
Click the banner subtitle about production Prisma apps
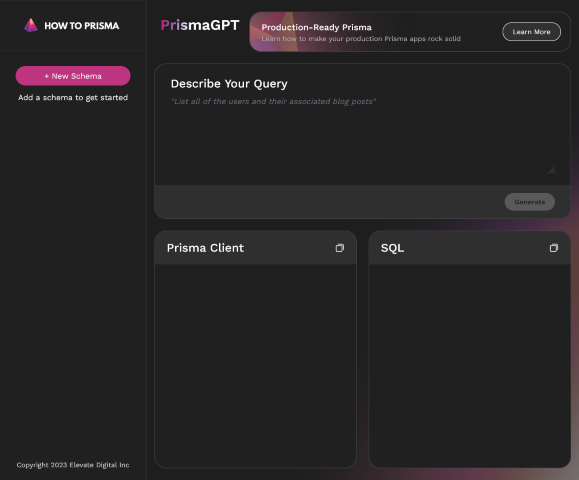[x=361, y=39]
